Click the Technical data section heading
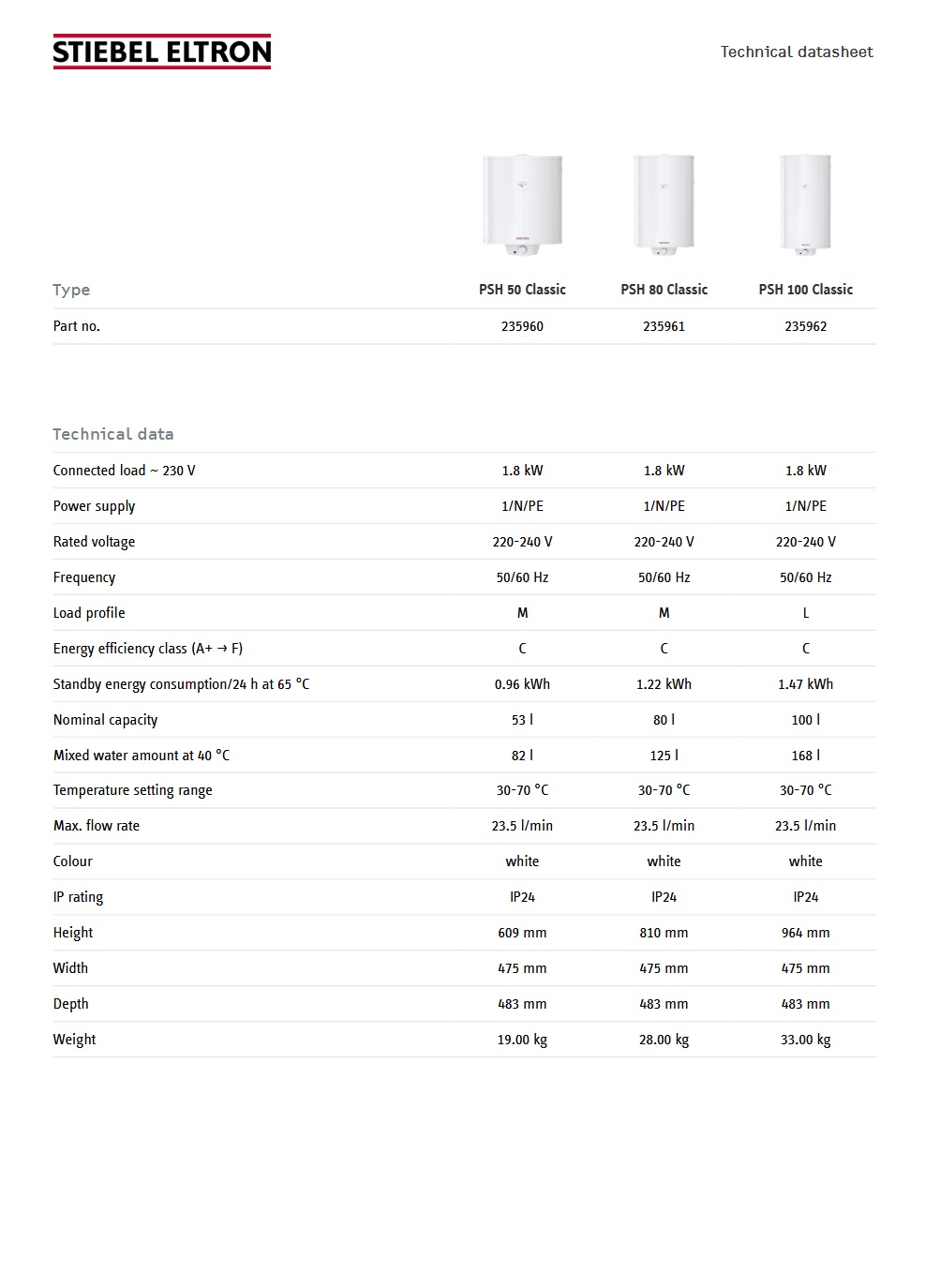This screenshot has width=925, height=1288. [113, 434]
